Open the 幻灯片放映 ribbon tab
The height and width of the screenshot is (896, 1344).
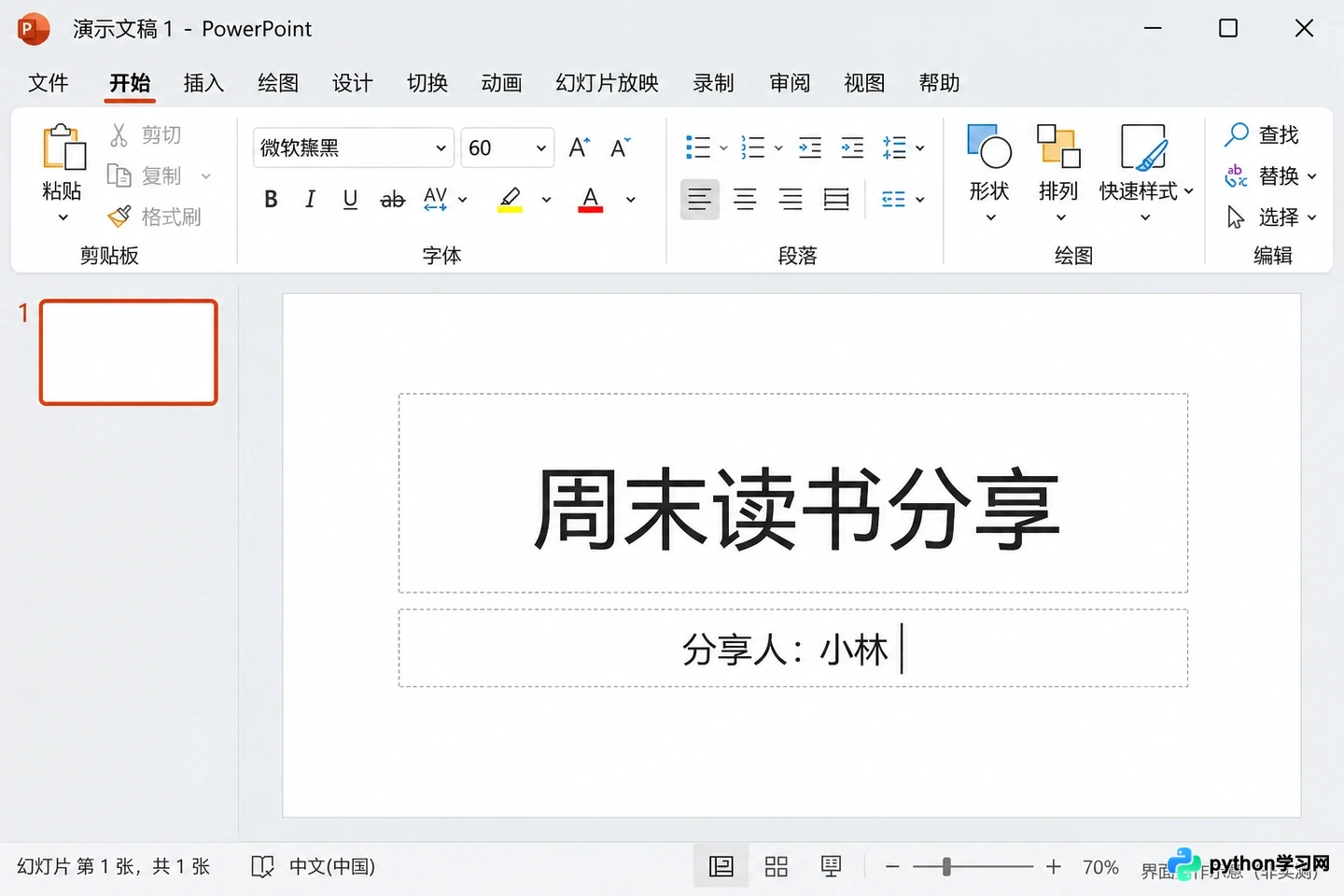pos(608,83)
